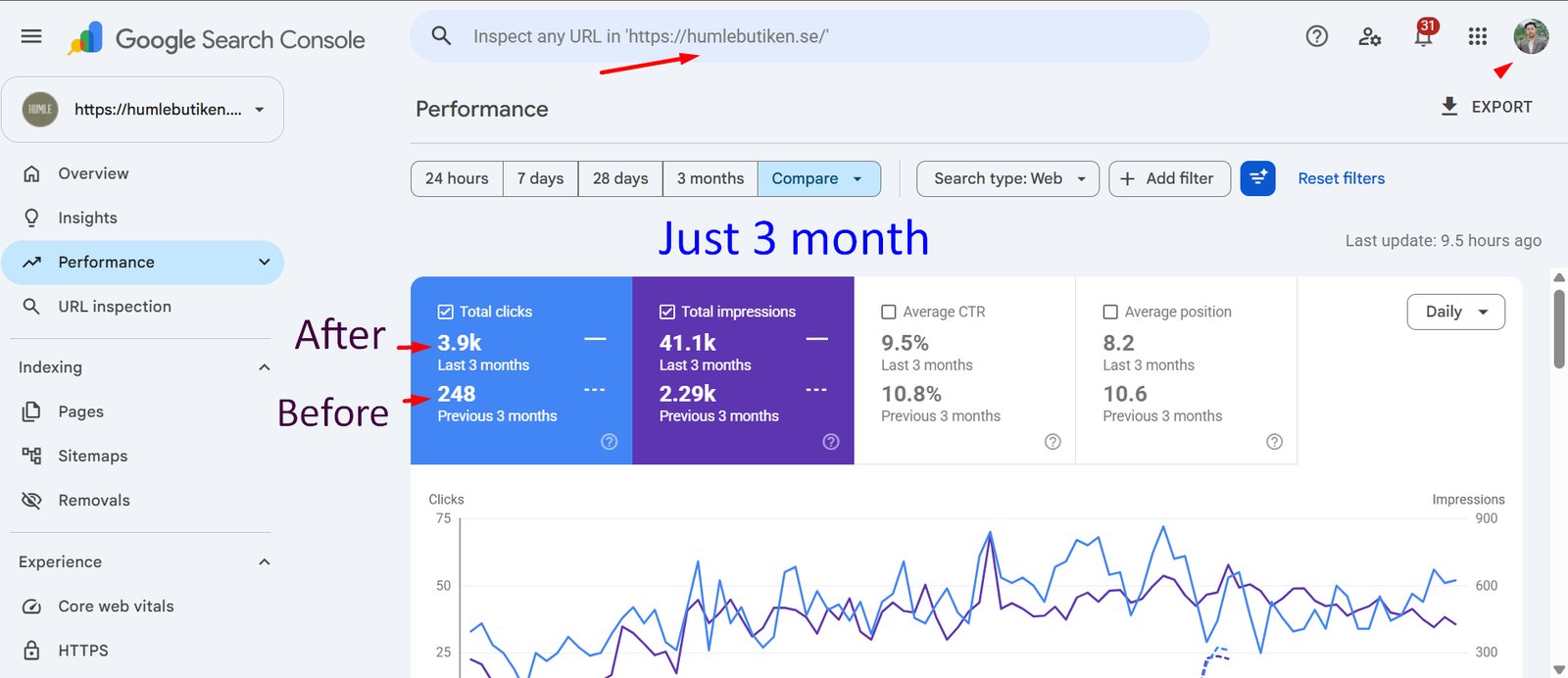Click the Last update: 9.5 hours ago text
The height and width of the screenshot is (678, 1568).
1443,241
